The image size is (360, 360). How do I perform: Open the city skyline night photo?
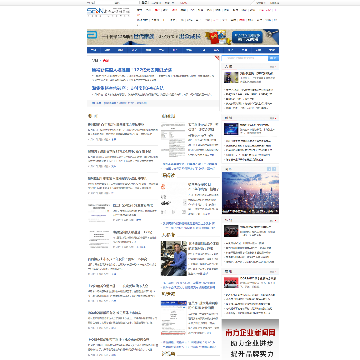point(250,193)
